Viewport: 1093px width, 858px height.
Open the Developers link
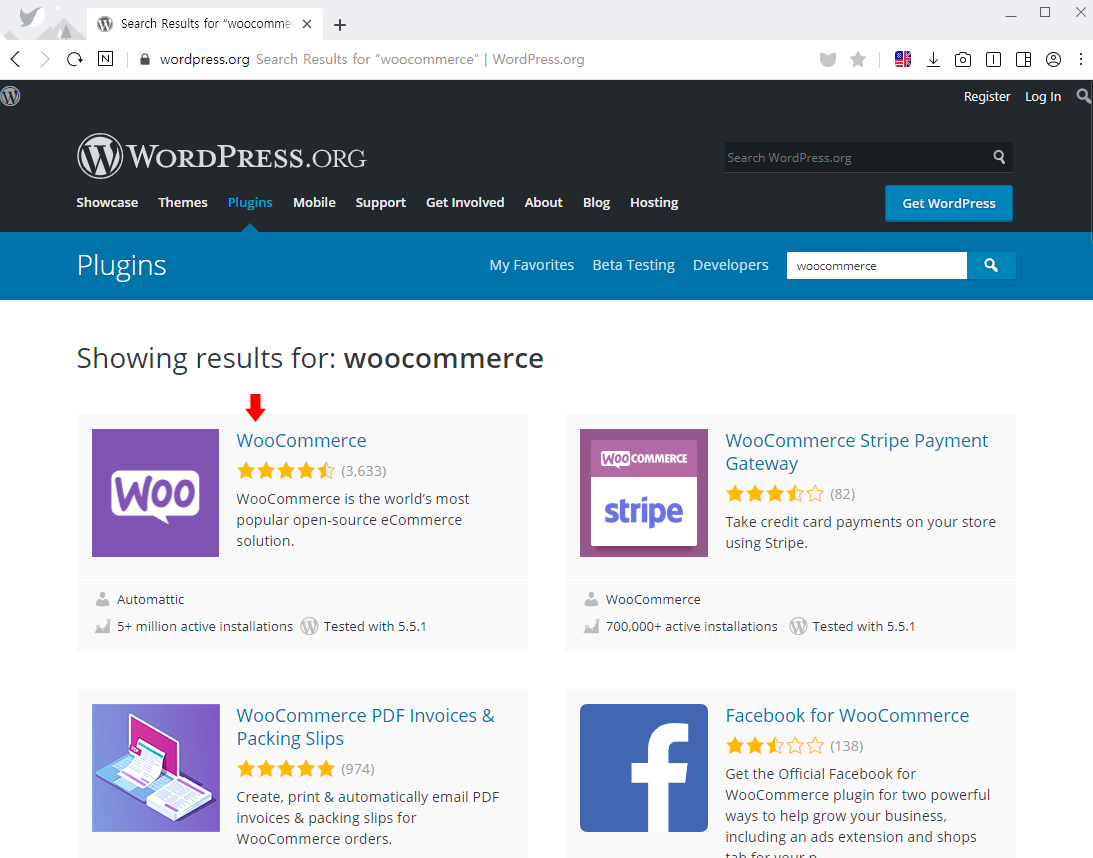pyautogui.click(x=731, y=266)
